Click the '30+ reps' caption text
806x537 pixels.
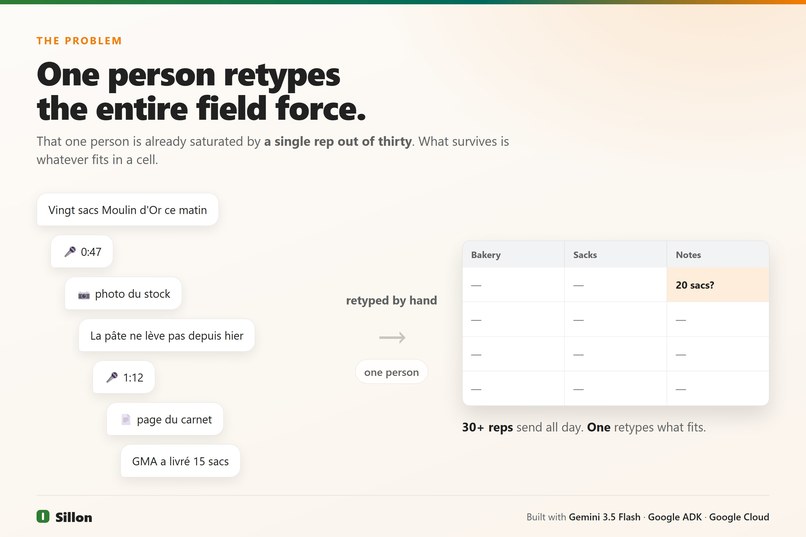487,428
